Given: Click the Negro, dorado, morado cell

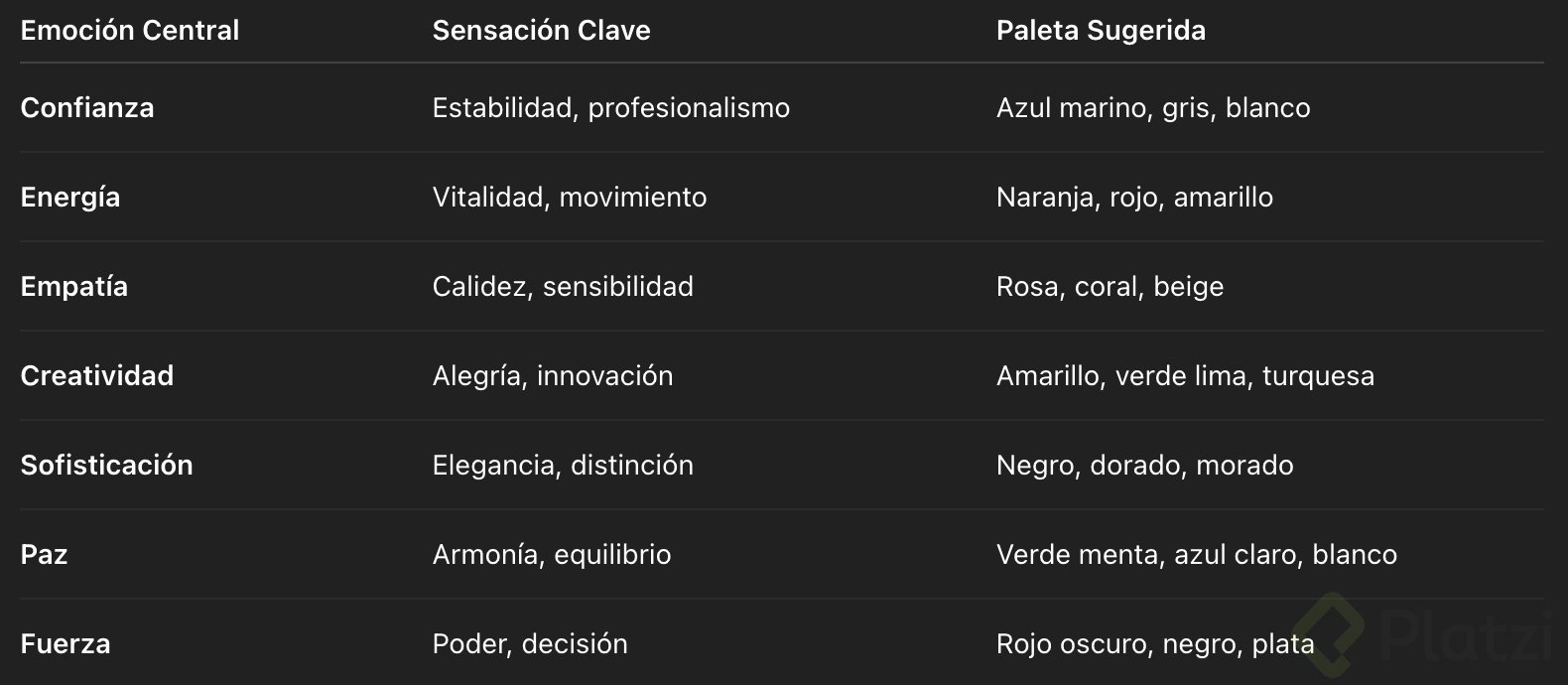Looking at the screenshot, I should click(1144, 466).
